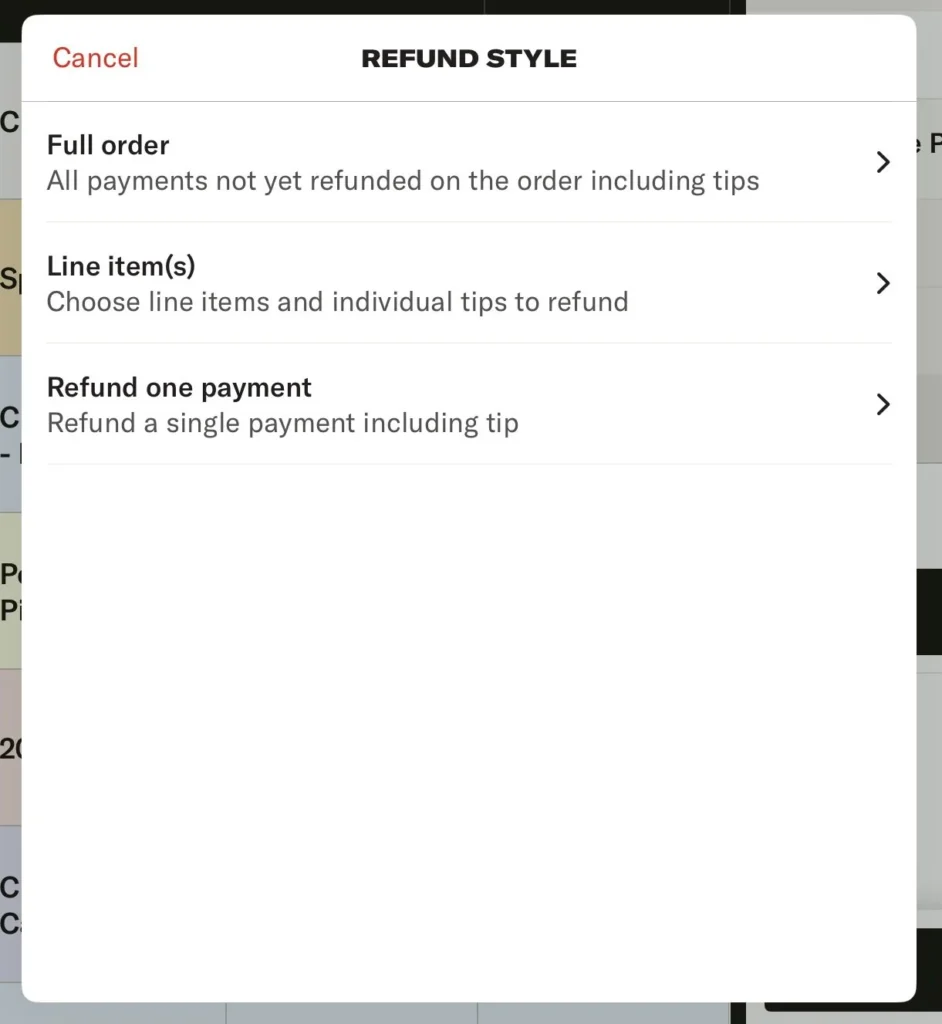Click the "All payments not yet refunded" description

pos(403,181)
